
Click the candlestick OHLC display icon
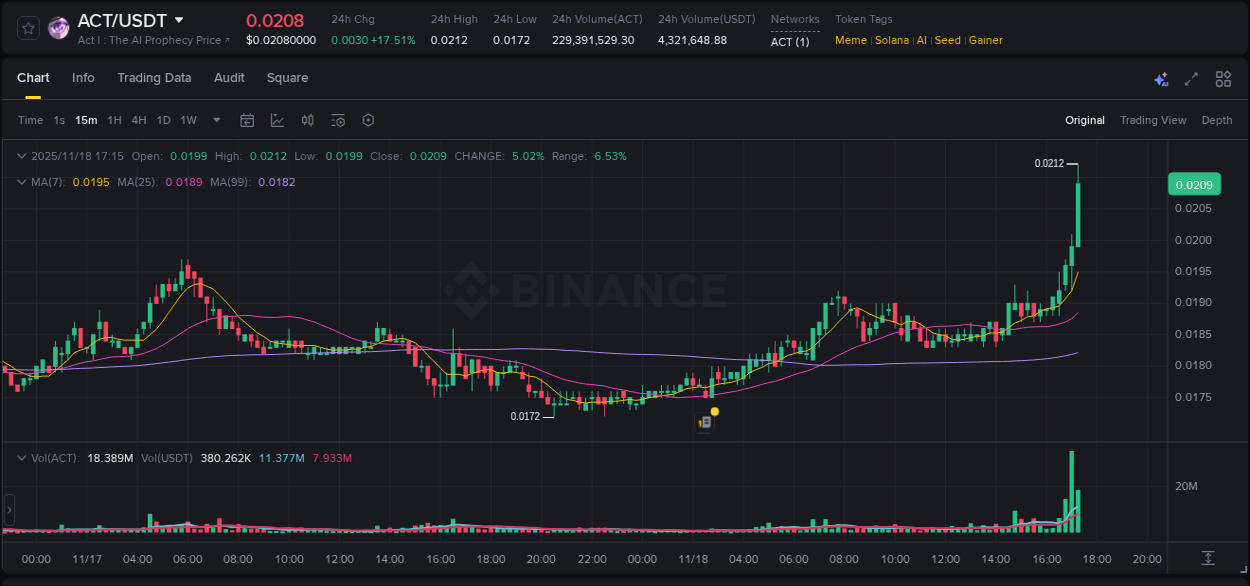308,120
